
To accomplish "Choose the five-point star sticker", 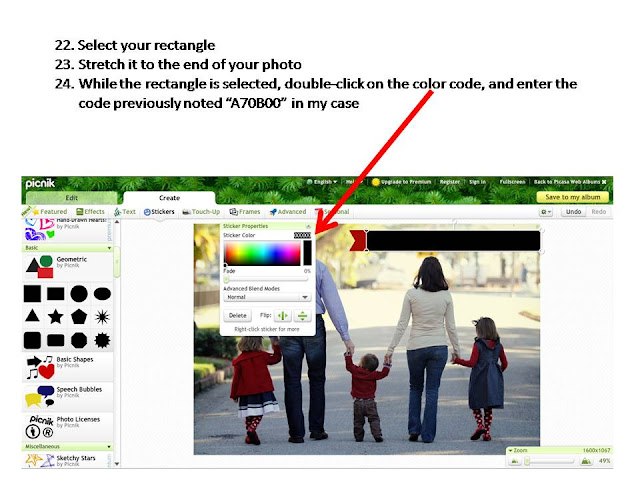I will (56, 316).
